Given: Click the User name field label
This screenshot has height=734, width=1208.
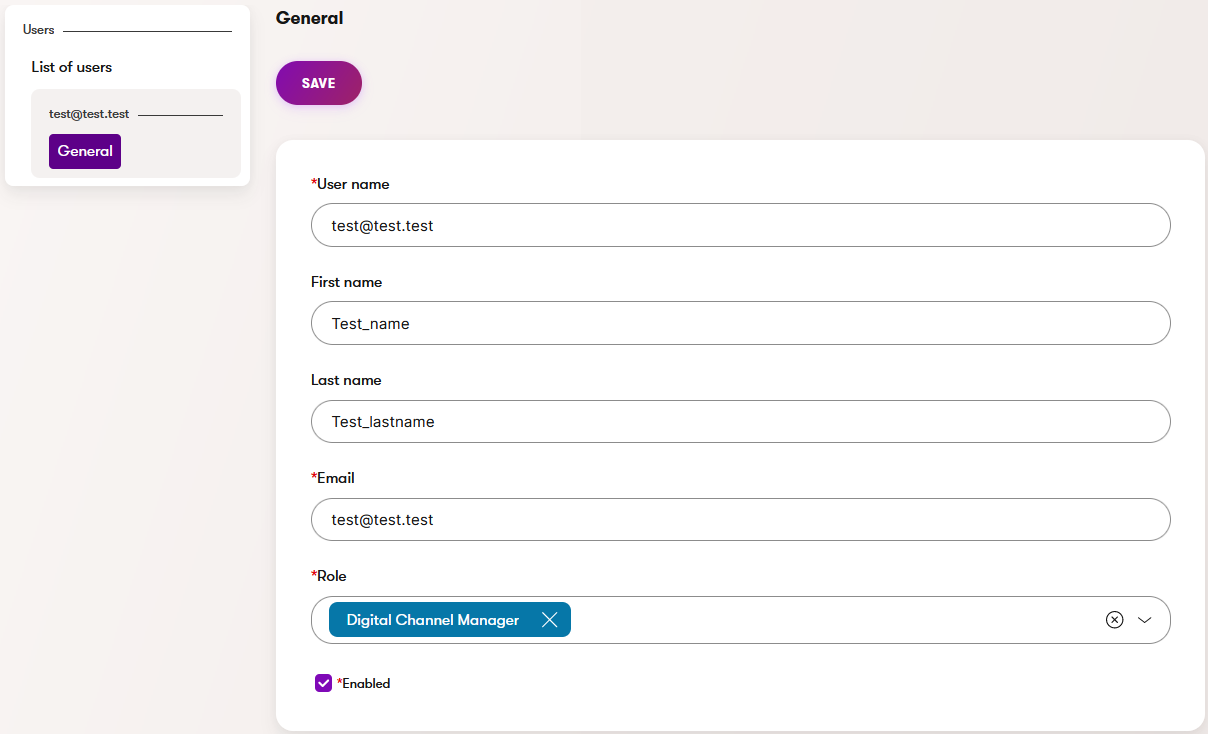Looking at the screenshot, I should pyautogui.click(x=353, y=184).
